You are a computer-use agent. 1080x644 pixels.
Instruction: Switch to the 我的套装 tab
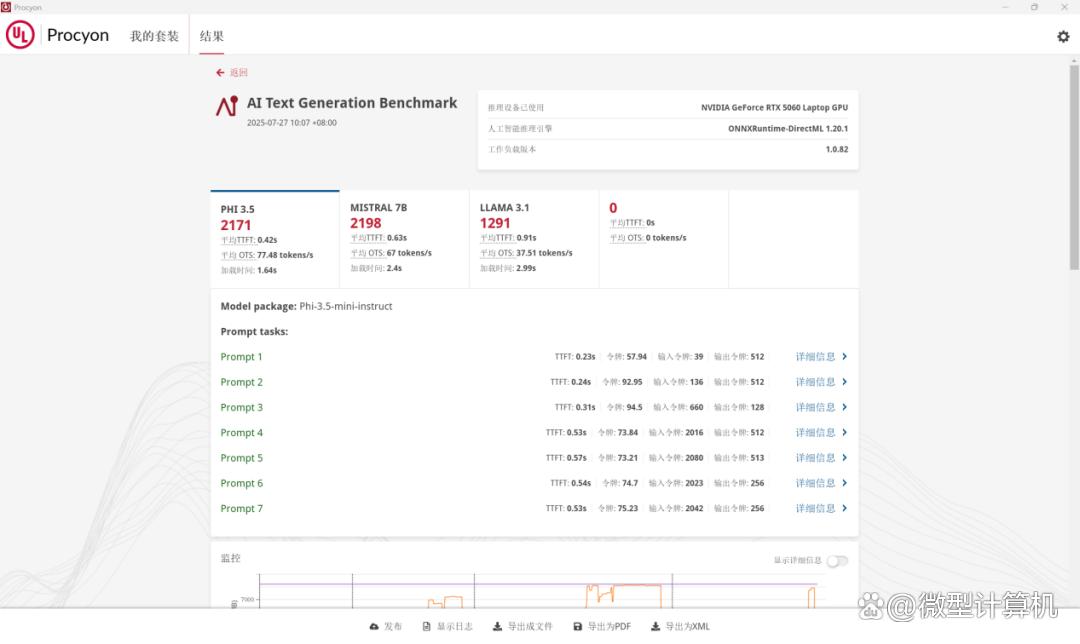click(x=154, y=36)
